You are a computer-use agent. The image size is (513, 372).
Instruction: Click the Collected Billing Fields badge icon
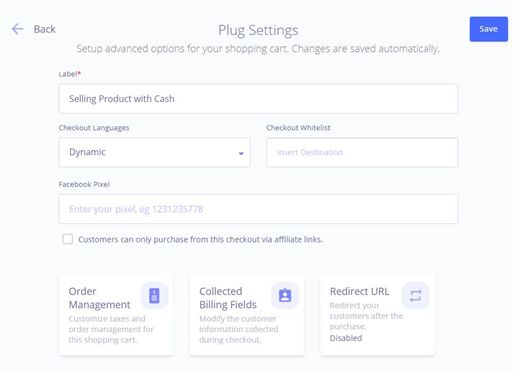pyautogui.click(x=285, y=295)
